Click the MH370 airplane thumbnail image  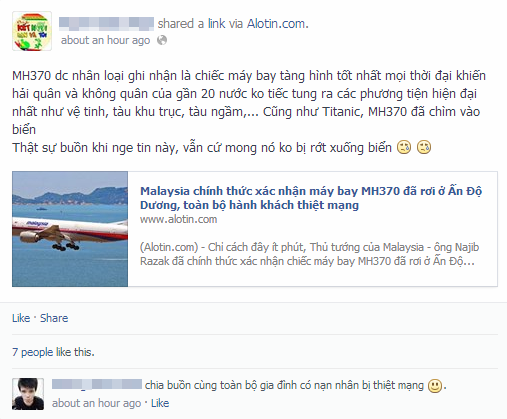click(x=70, y=229)
